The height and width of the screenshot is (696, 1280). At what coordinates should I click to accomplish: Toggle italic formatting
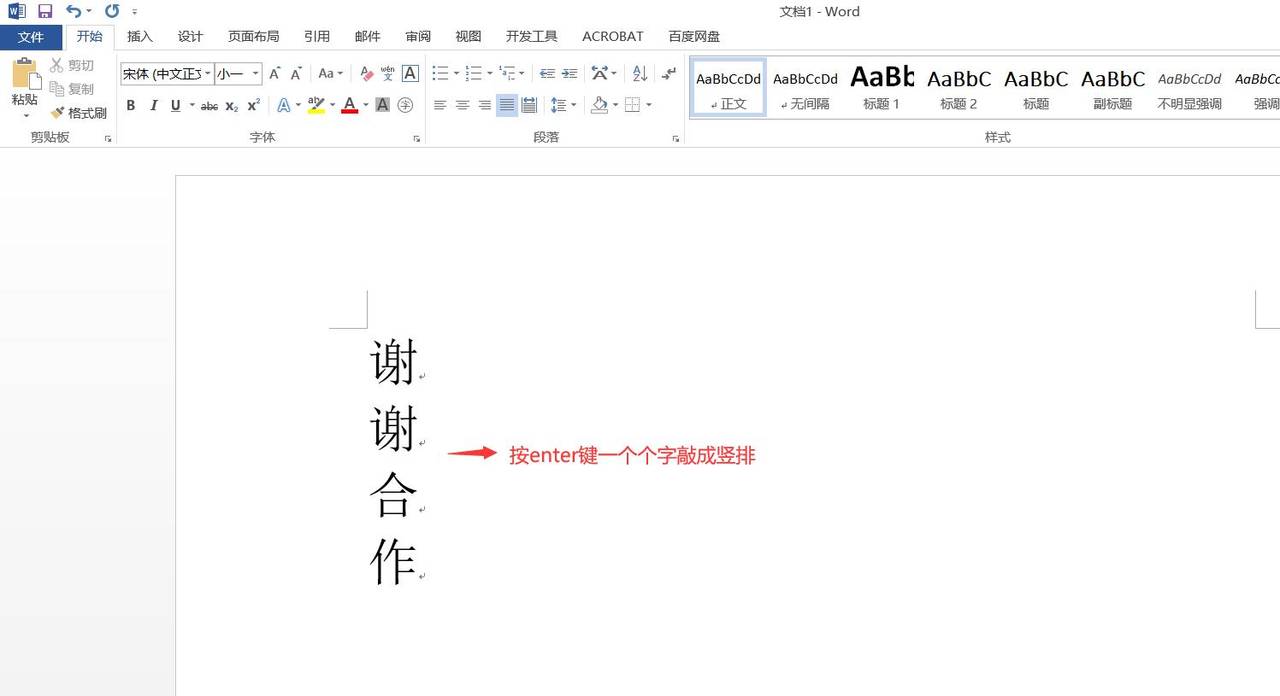152,105
